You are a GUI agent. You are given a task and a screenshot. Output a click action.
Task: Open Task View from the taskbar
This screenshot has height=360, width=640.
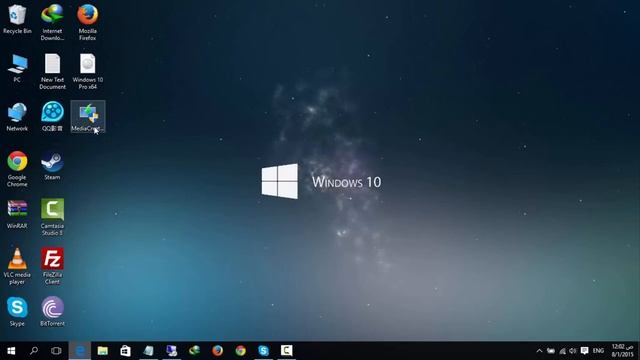point(56,351)
